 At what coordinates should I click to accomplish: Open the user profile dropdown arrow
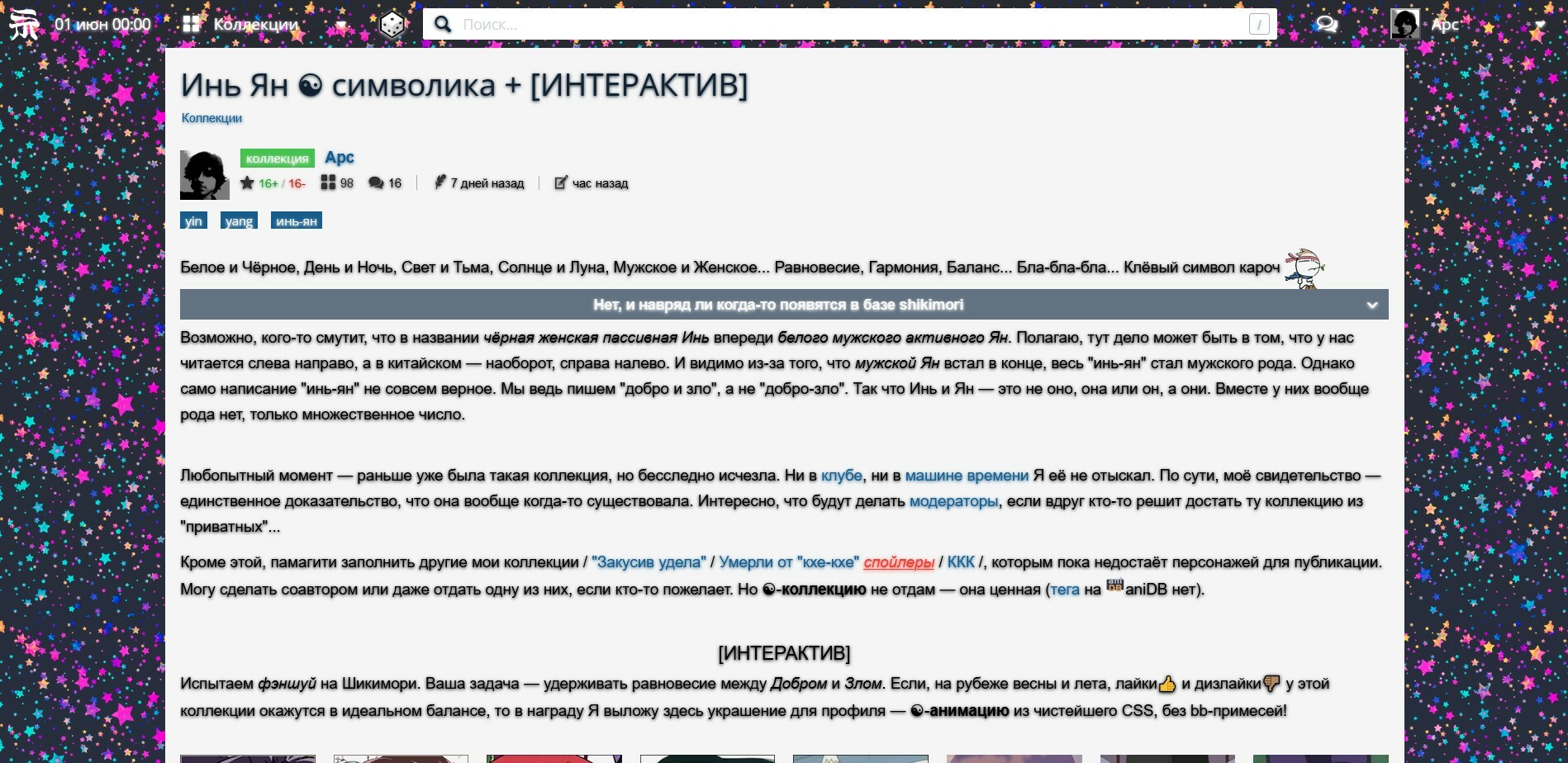(1538, 25)
